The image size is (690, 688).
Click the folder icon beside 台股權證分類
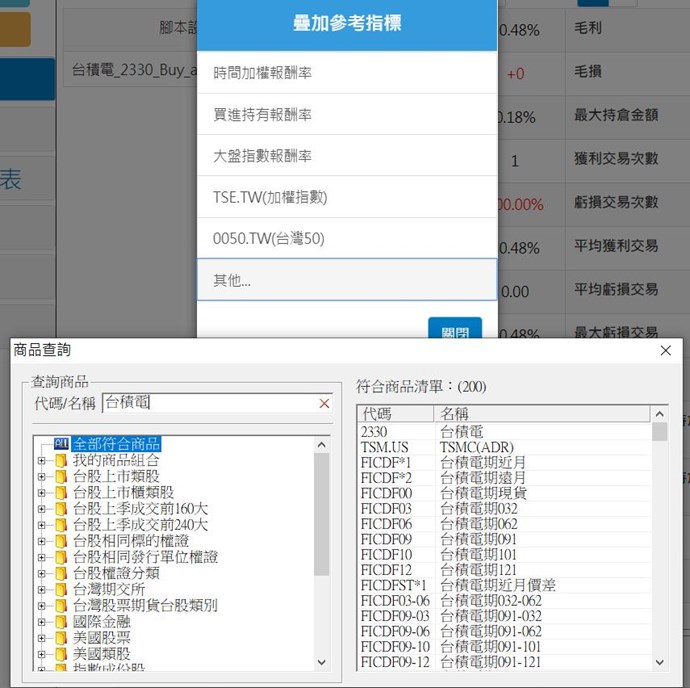[61, 573]
